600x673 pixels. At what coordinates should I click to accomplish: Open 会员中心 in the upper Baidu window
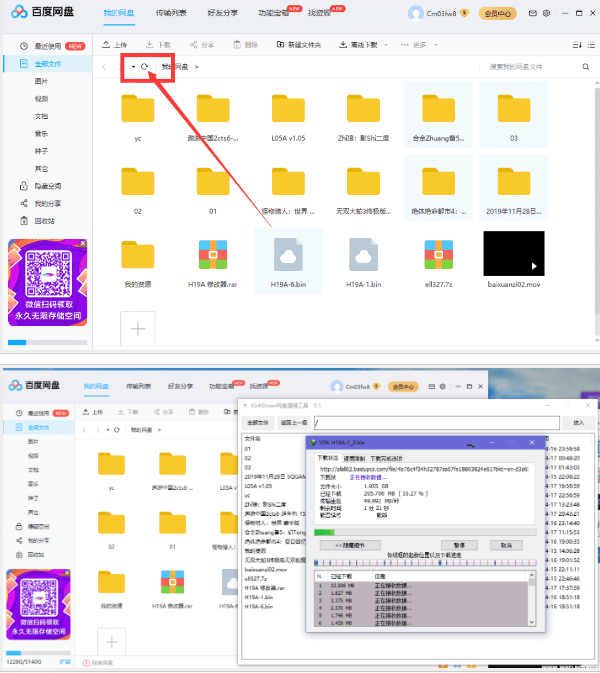(x=497, y=14)
